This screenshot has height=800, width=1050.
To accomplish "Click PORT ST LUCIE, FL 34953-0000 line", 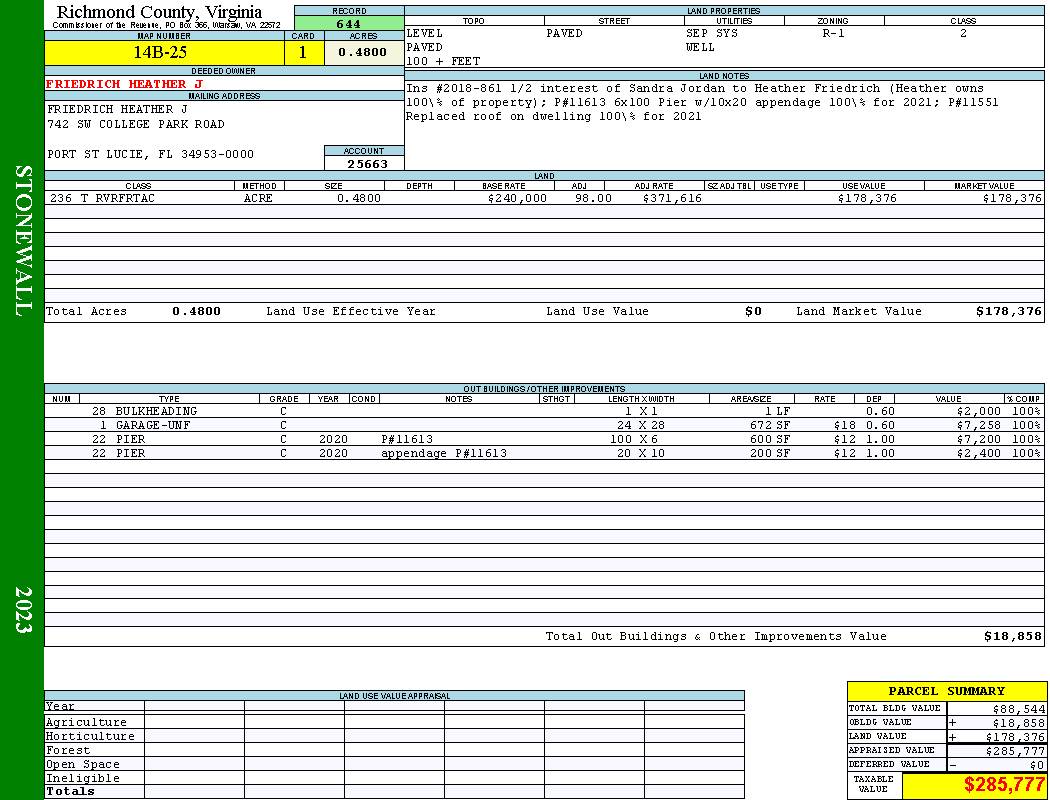I will tap(151, 155).
